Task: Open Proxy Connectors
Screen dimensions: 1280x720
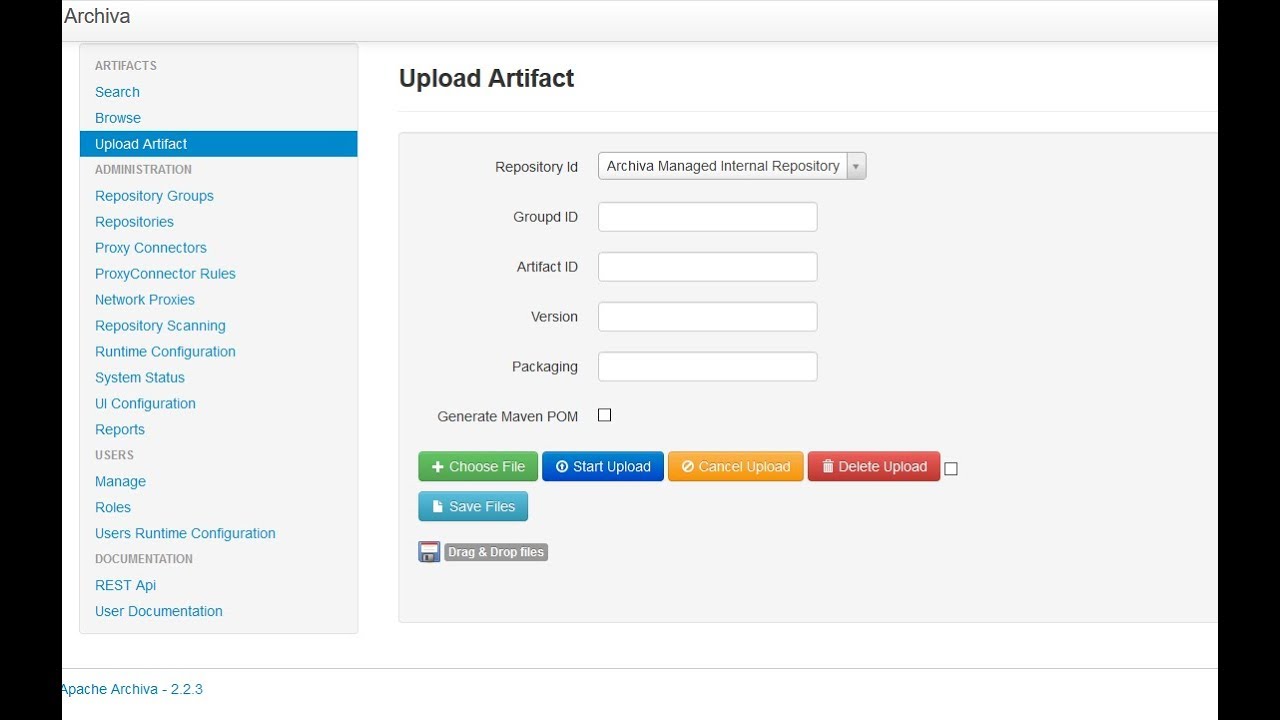Action: click(151, 248)
